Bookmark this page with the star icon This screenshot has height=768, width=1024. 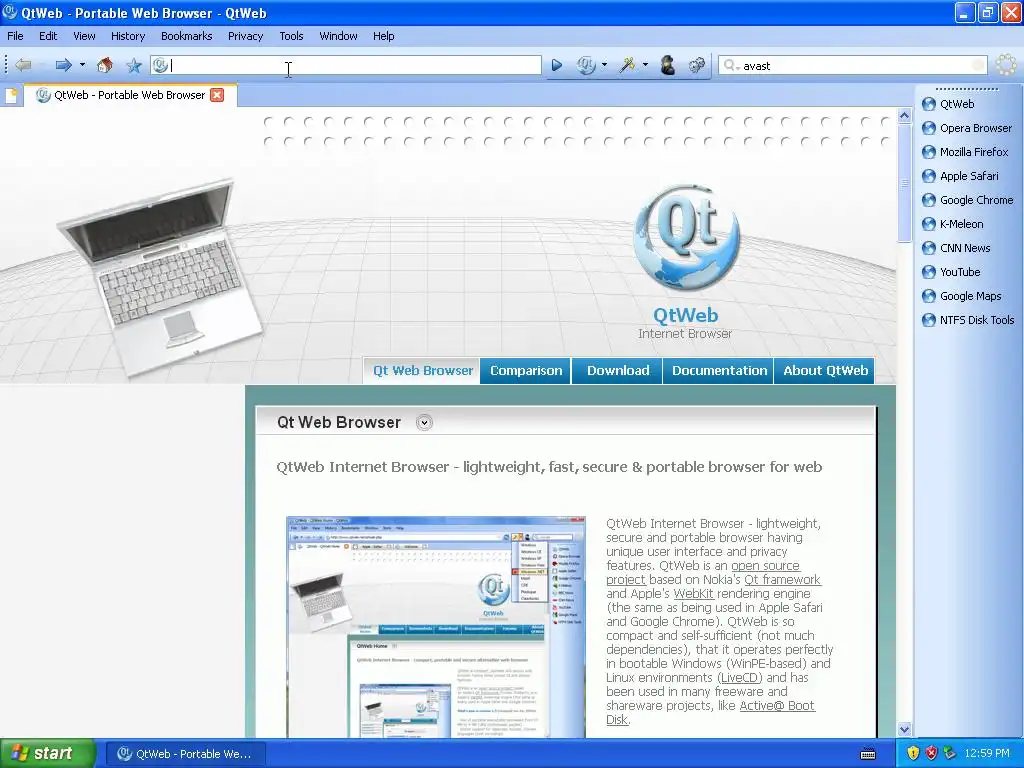coord(134,65)
